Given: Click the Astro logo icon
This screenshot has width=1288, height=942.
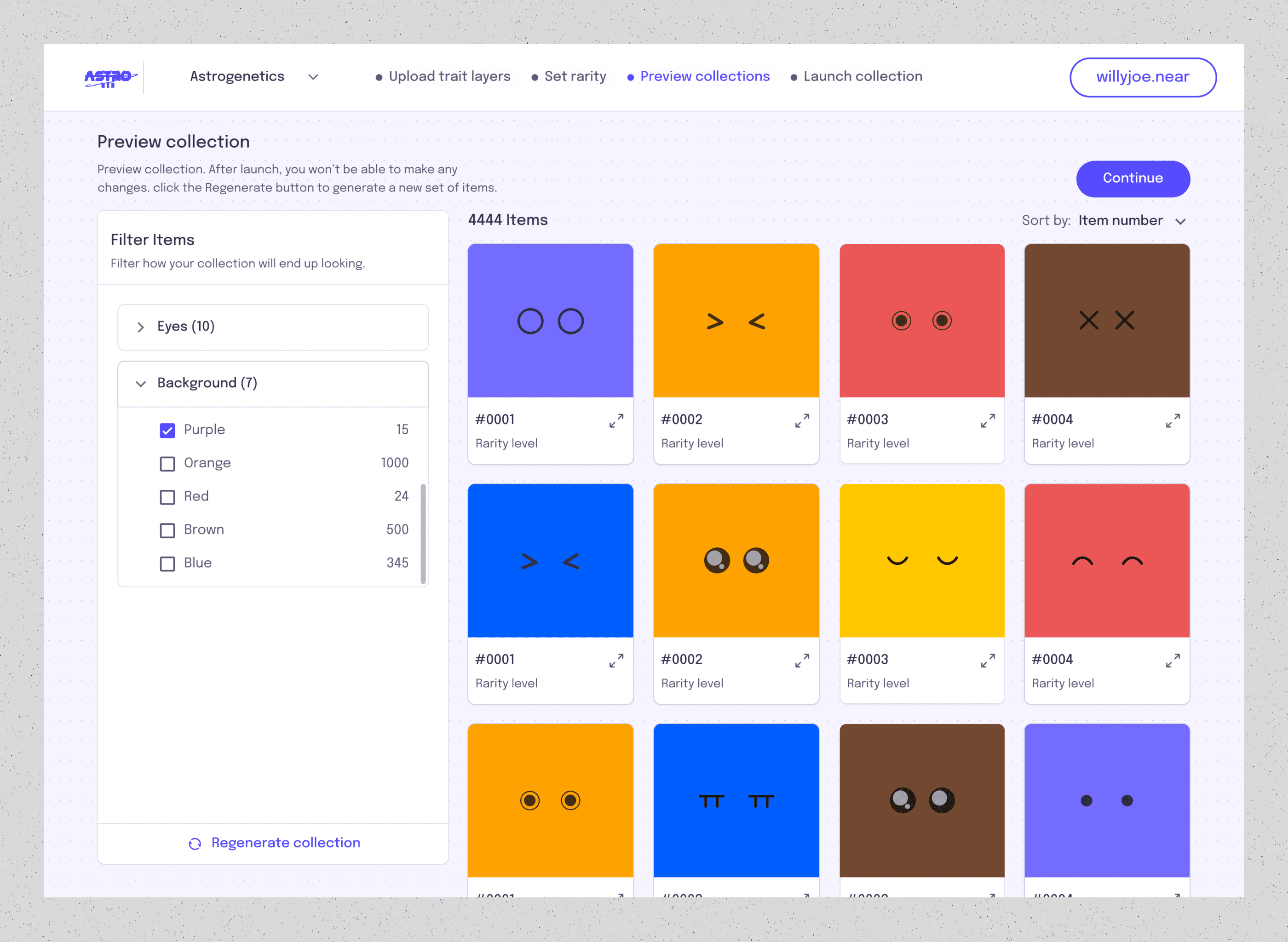Looking at the screenshot, I should 110,78.
